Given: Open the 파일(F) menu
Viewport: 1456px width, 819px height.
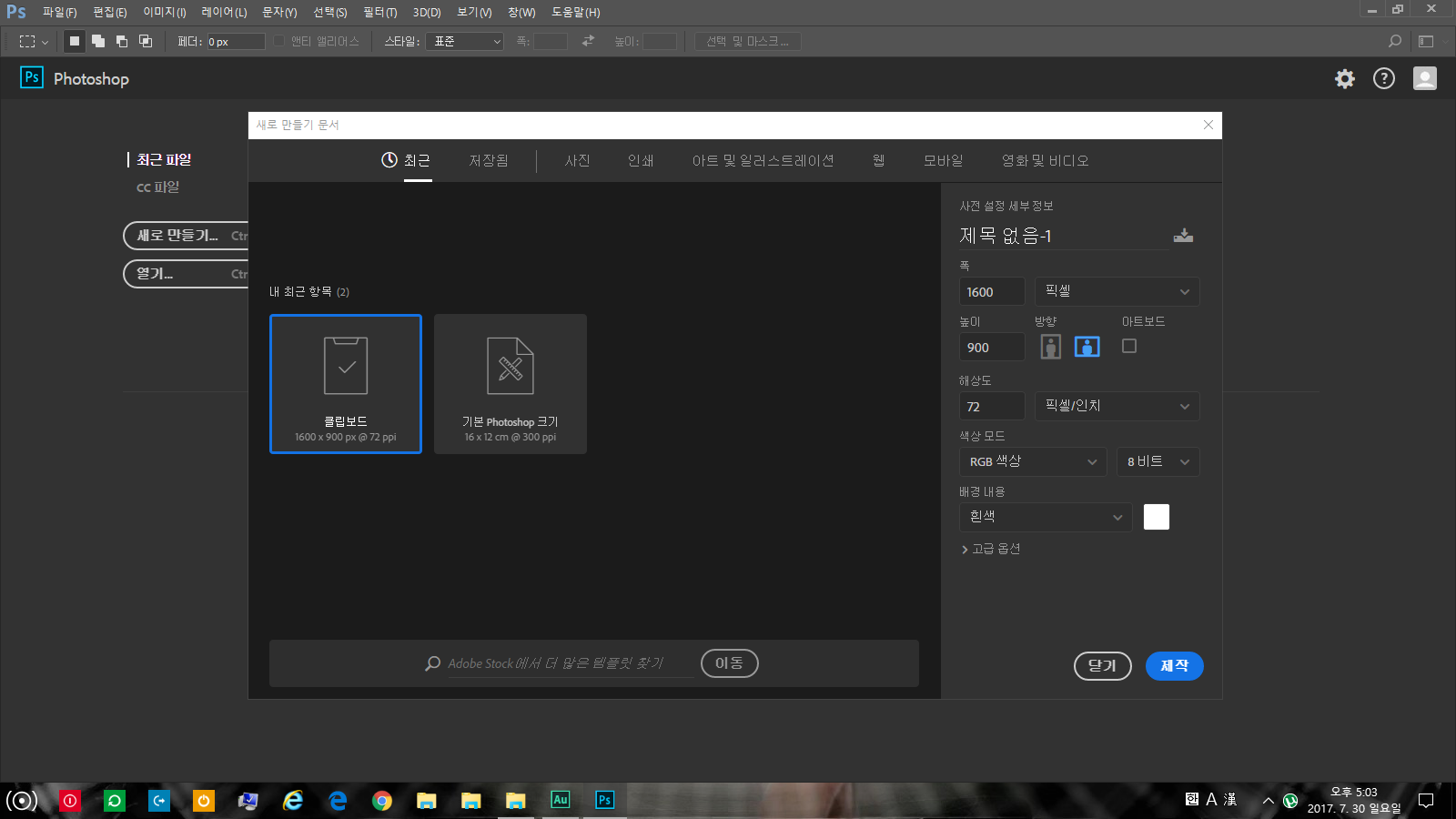Looking at the screenshot, I should coord(59,12).
